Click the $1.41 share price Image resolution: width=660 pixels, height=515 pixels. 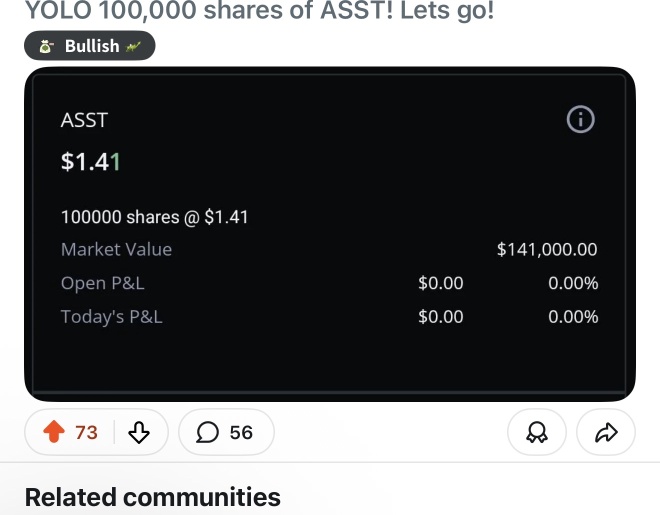[x=90, y=162]
